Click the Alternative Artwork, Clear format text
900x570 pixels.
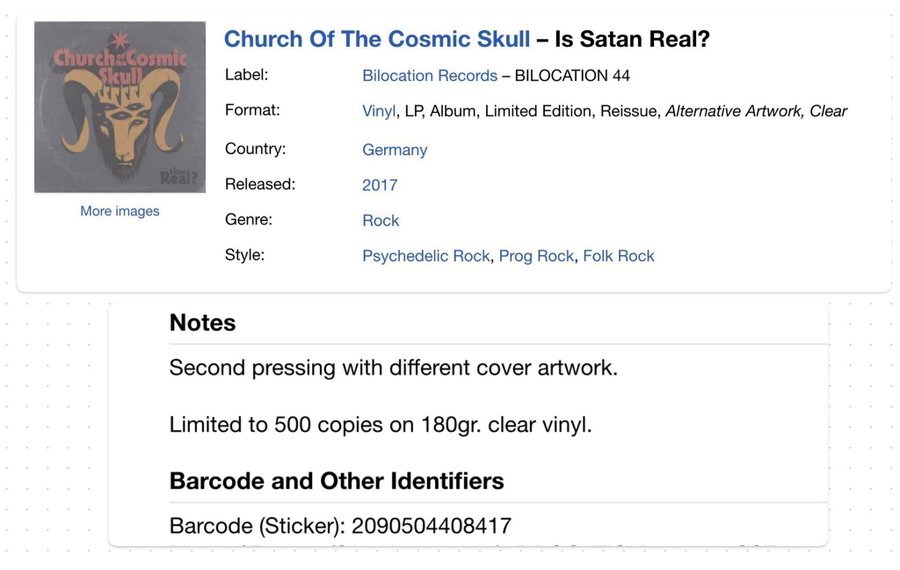click(756, 111)
